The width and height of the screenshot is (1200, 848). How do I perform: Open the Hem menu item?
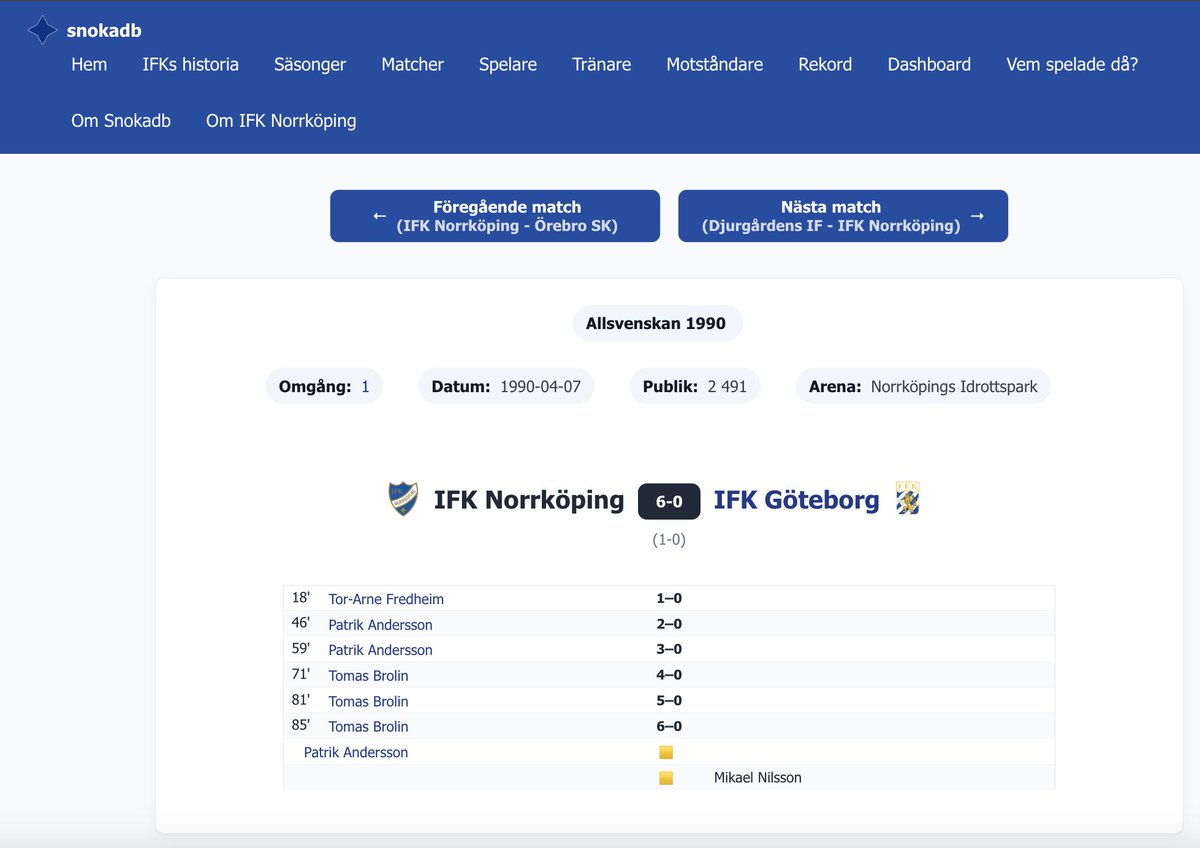click(x=89, y=64)
